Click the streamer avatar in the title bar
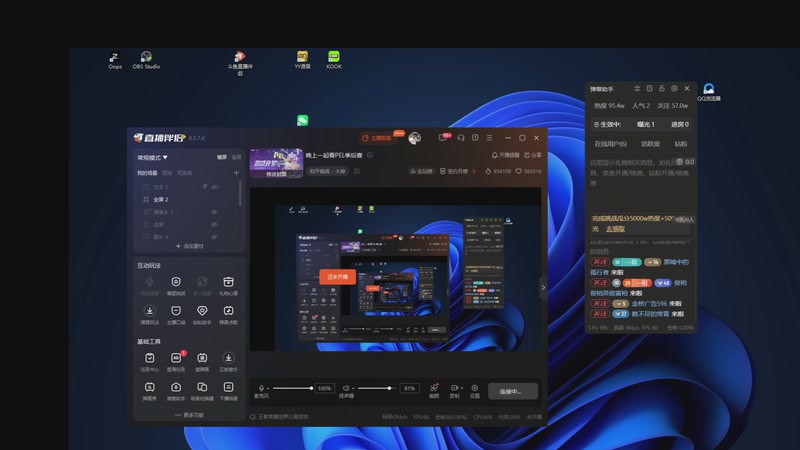The image size is (800, 450). click(x=415, y=138)
